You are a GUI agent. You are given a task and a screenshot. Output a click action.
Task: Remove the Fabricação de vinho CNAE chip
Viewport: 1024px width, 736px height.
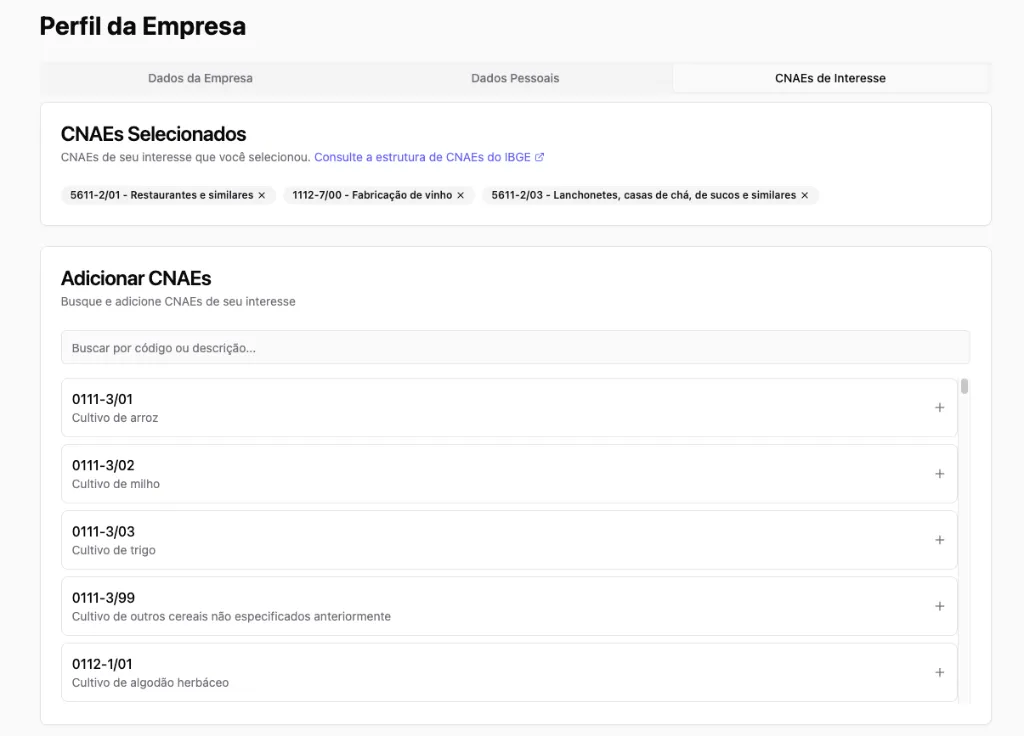[459, 195]
